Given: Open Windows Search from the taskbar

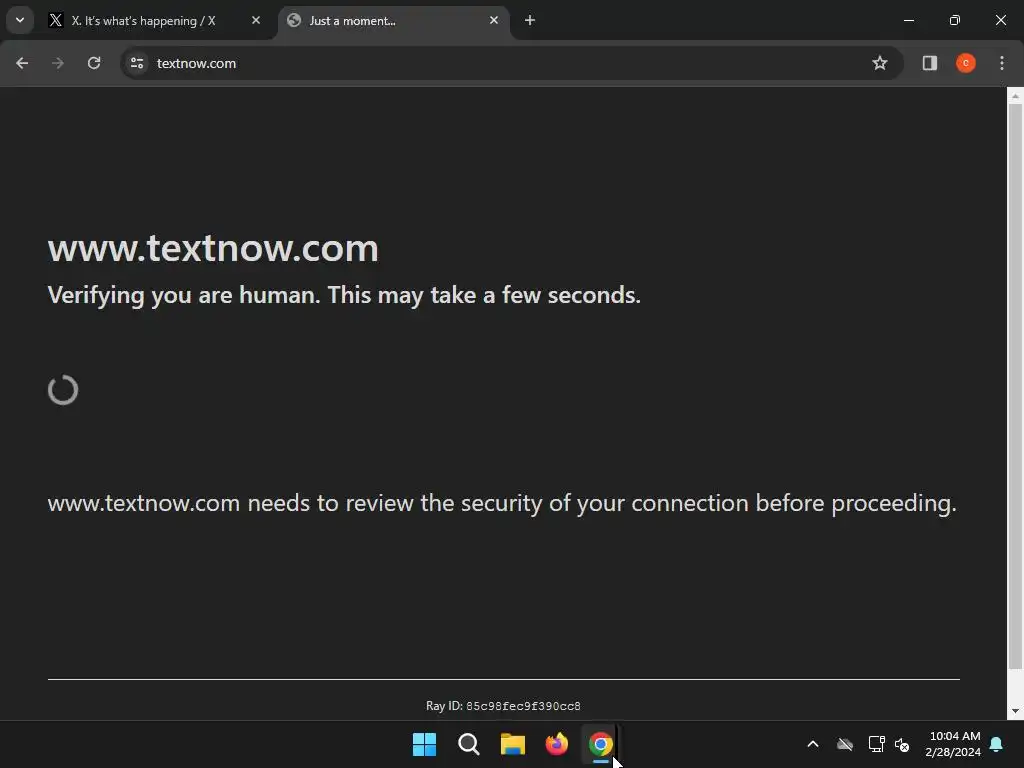Looking at the screenshot, I should pyautogui.click(x=468, y=744).
